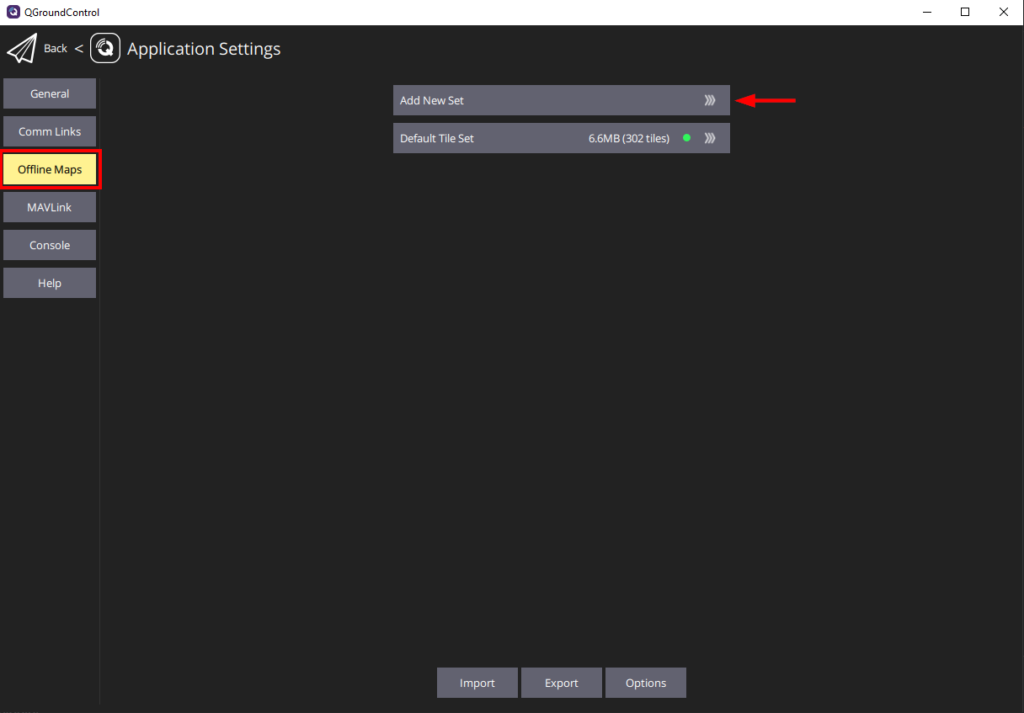Minimize the QGroundControl window
The width and height of the screenshot is (1024, 713).
926,11
